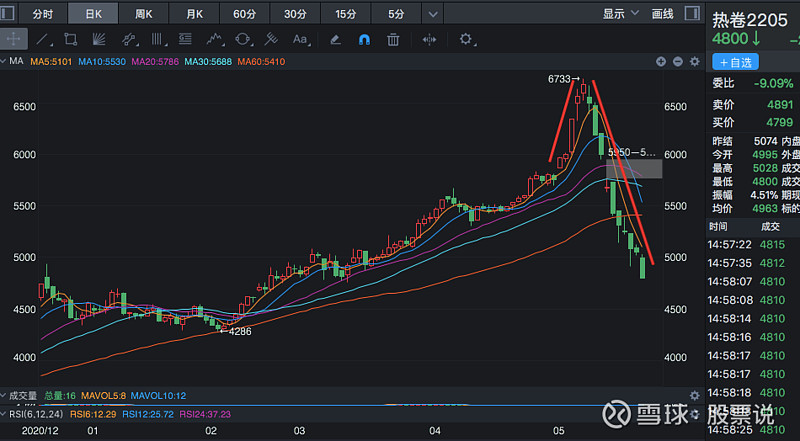Toggle the left sidebar panel
Image resolution: width=800 pixels, height=441 pixels.
(x=8, y=14)
